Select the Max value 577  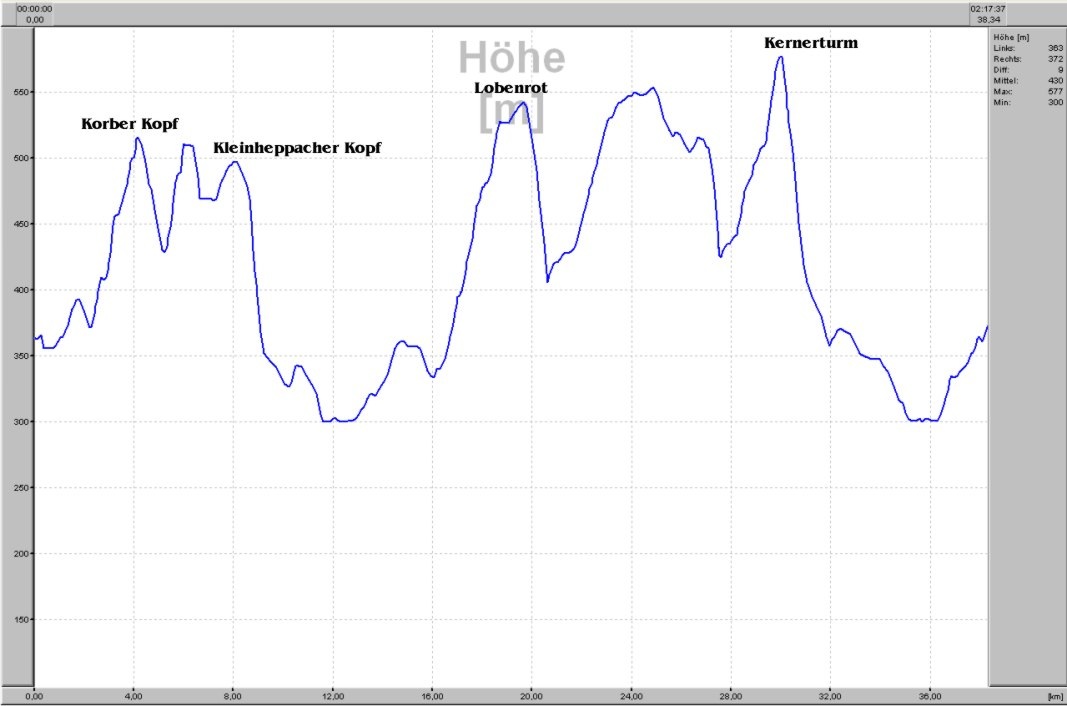pyautogui.click(x=1055, y=92)
